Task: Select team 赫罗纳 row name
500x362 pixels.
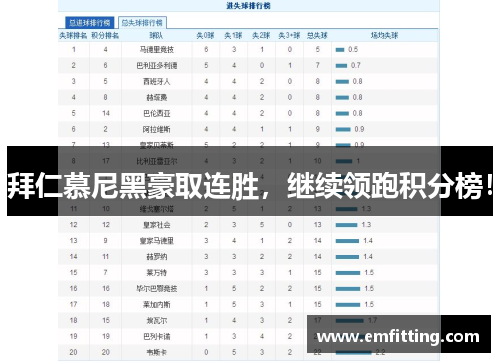Action: [156, 257]
